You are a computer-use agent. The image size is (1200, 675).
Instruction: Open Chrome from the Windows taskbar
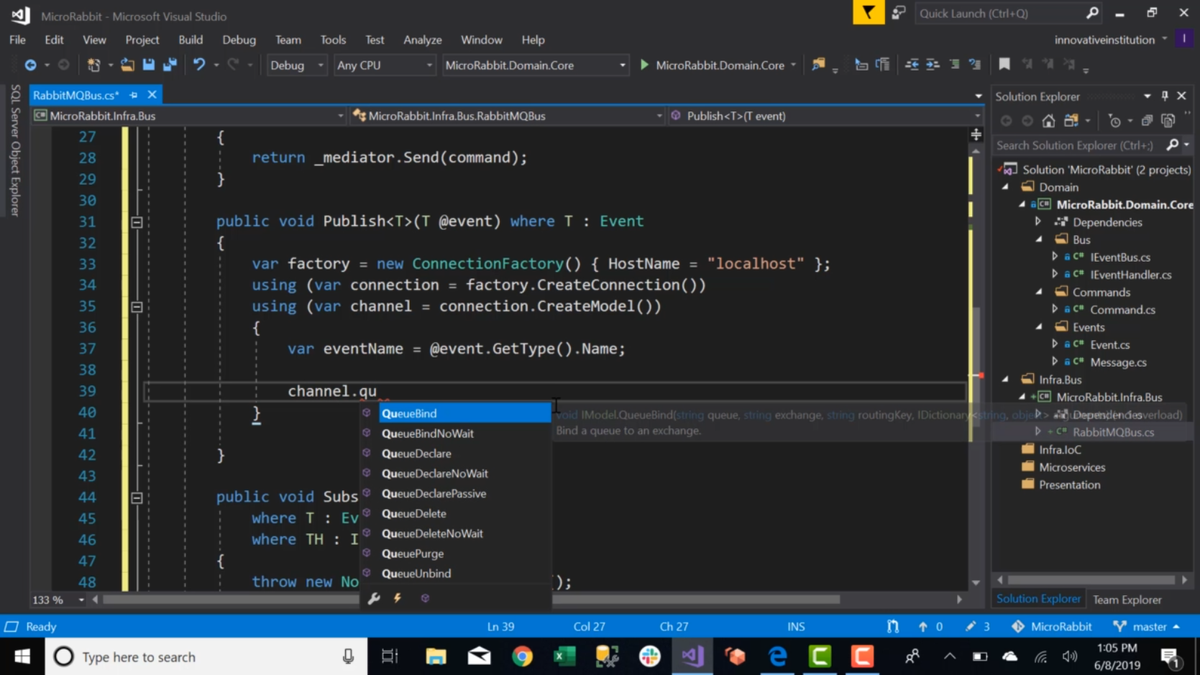[x=522, y=656]
